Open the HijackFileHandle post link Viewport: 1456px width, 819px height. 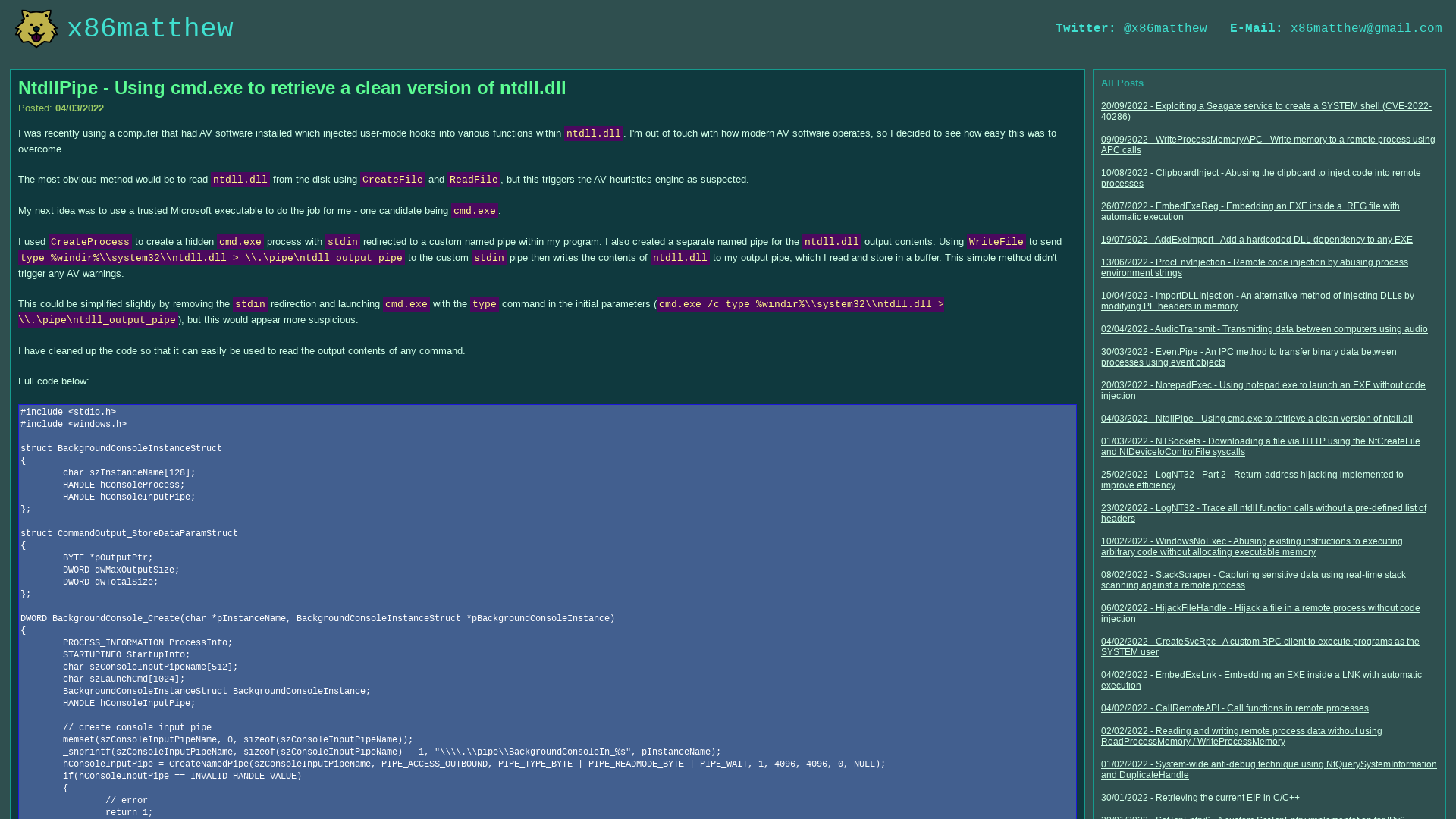(1260, 613)
